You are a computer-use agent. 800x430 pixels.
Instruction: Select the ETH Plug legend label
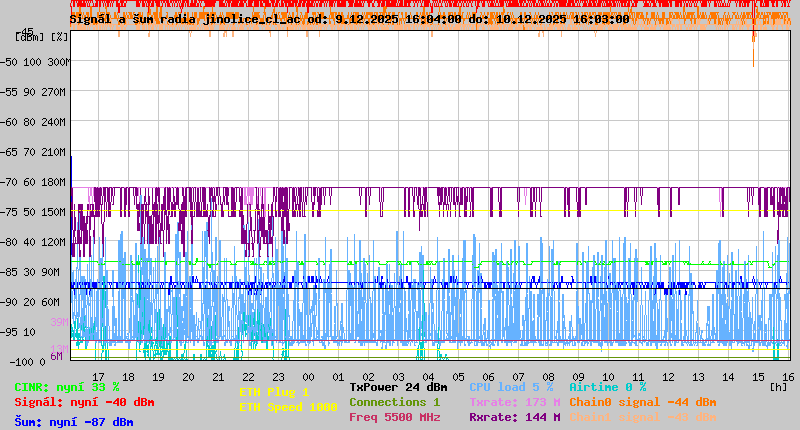(x=274, y=393)
